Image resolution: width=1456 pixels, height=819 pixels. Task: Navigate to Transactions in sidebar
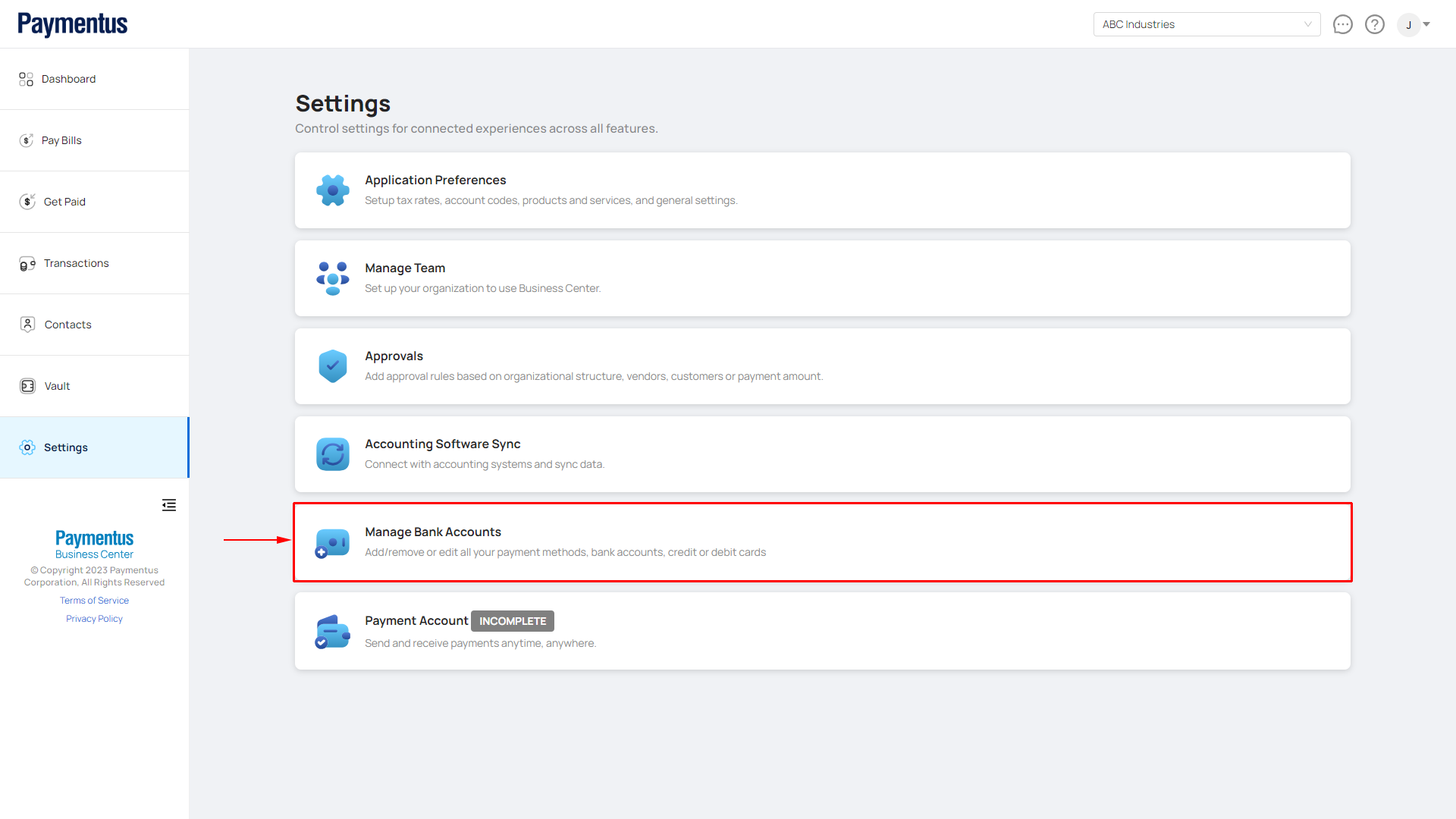76,263
